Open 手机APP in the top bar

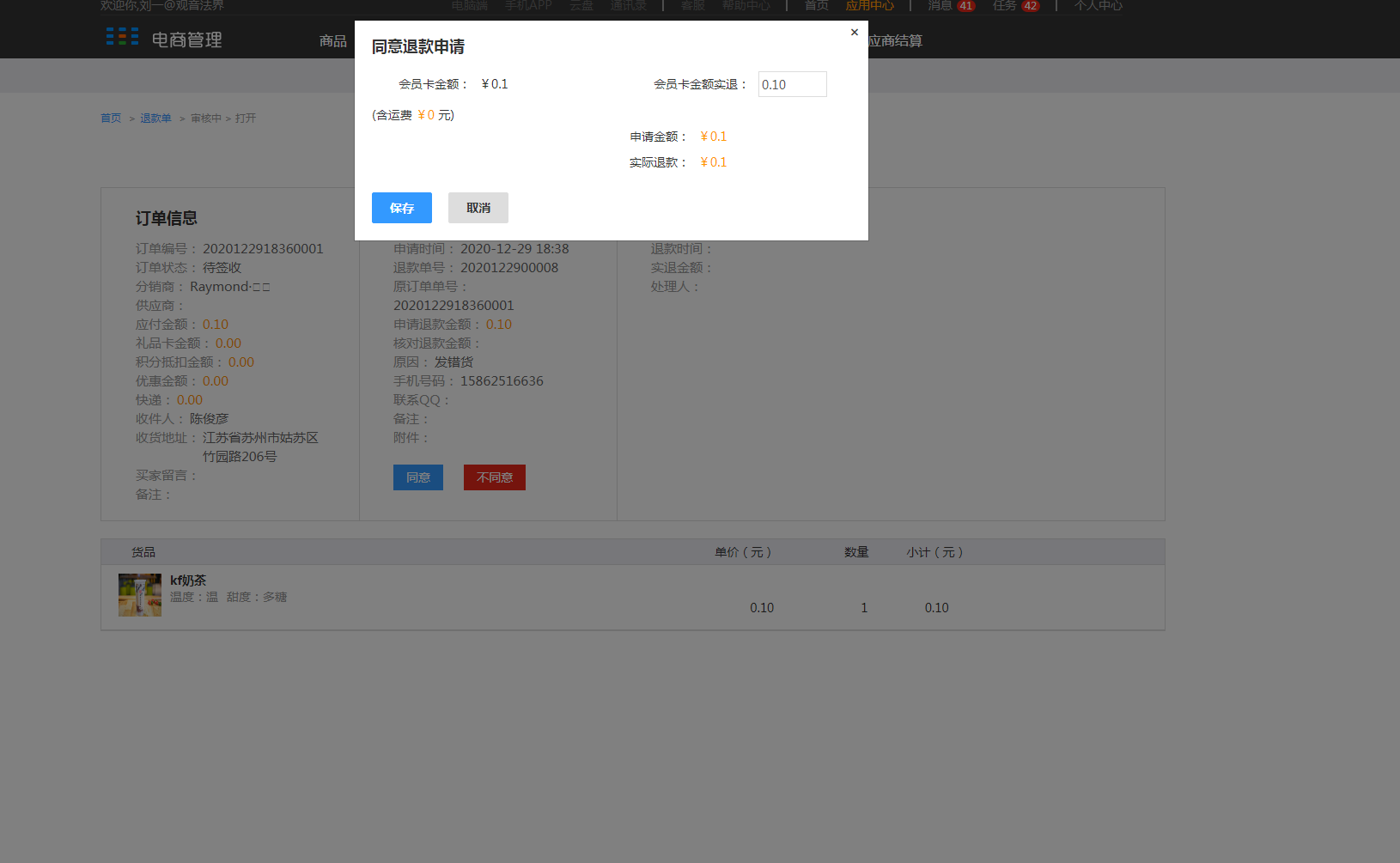coord(528,5)
